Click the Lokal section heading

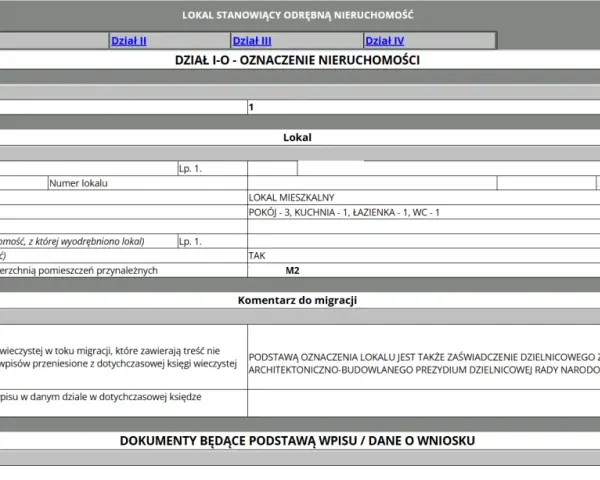point(297,137)
